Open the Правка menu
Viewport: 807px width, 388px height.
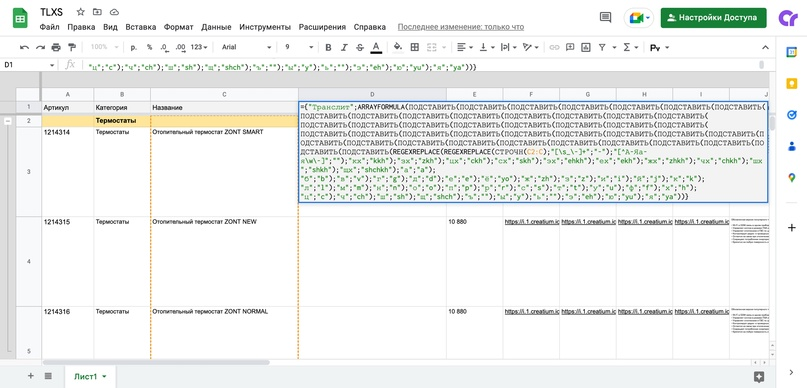coord(81,27)
